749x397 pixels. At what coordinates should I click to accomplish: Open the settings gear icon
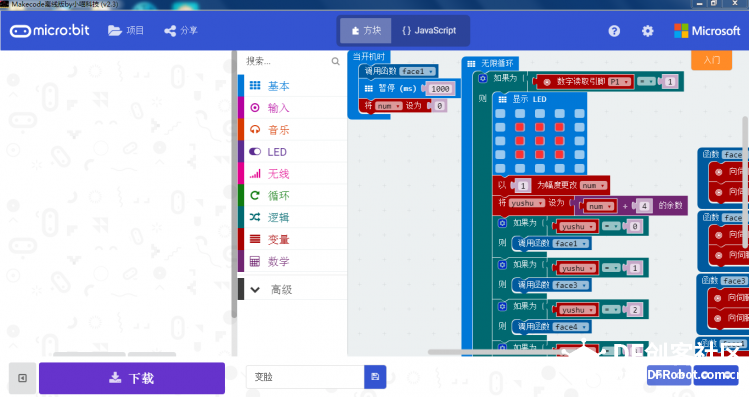647,31
